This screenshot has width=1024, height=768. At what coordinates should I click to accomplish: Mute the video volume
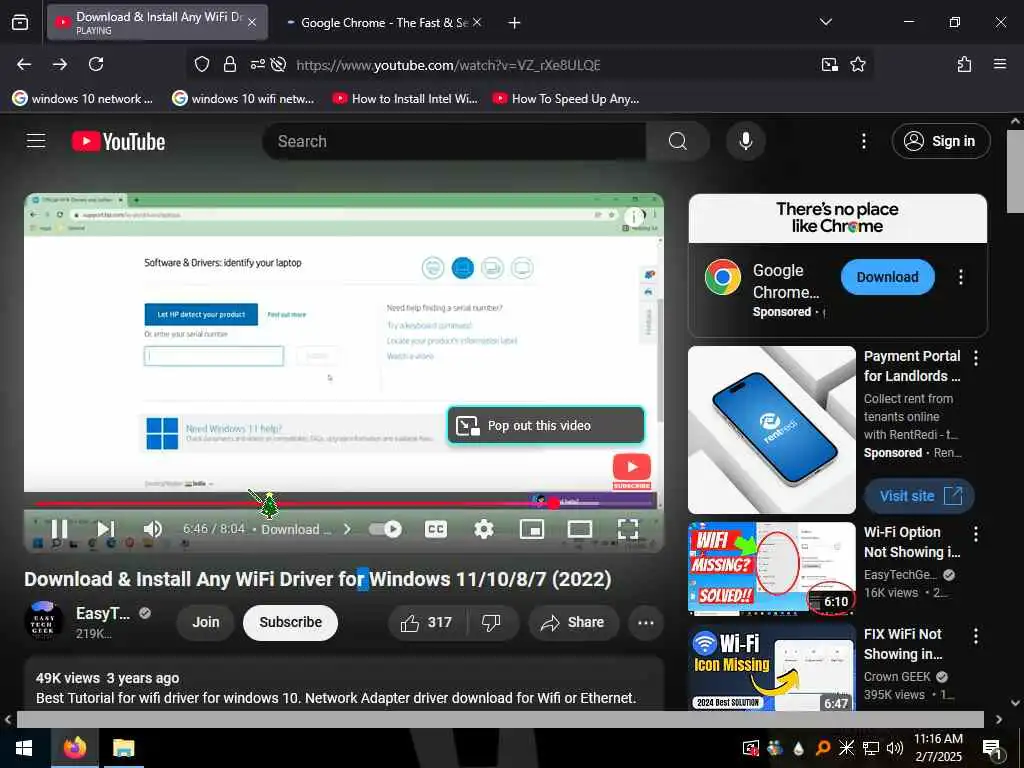[152, 529]
